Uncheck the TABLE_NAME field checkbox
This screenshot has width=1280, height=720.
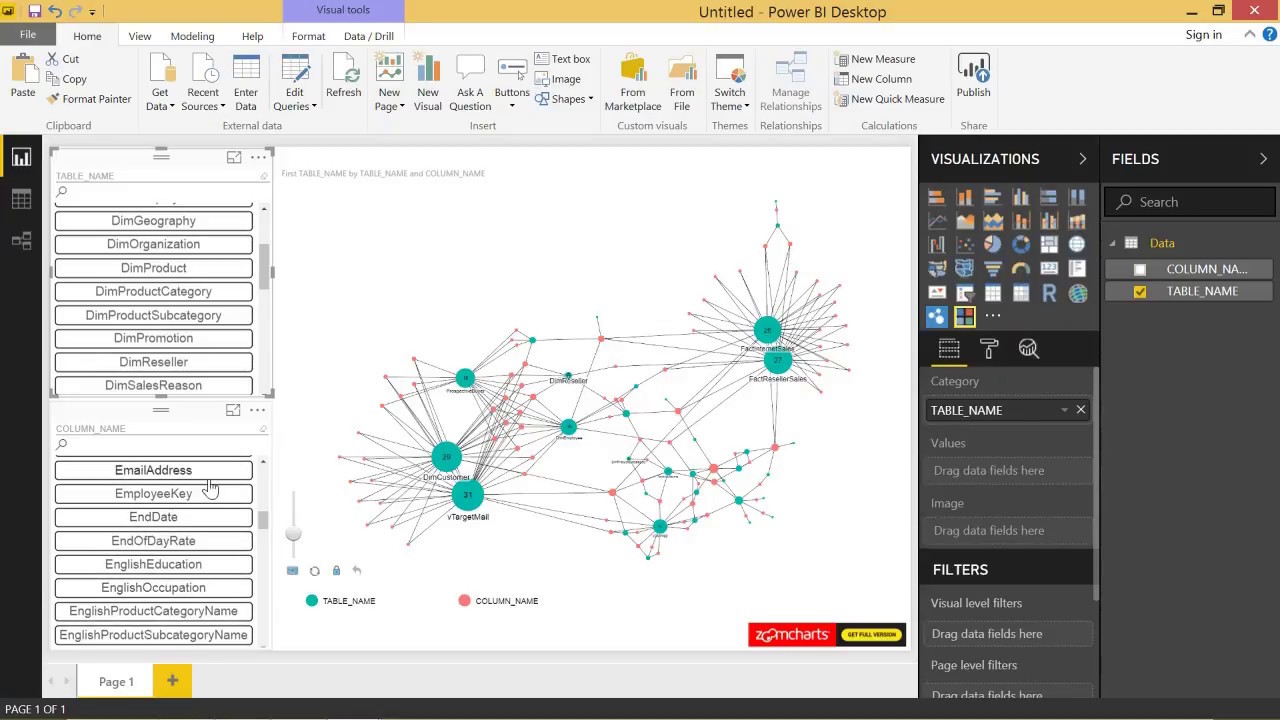point(1139,291)
